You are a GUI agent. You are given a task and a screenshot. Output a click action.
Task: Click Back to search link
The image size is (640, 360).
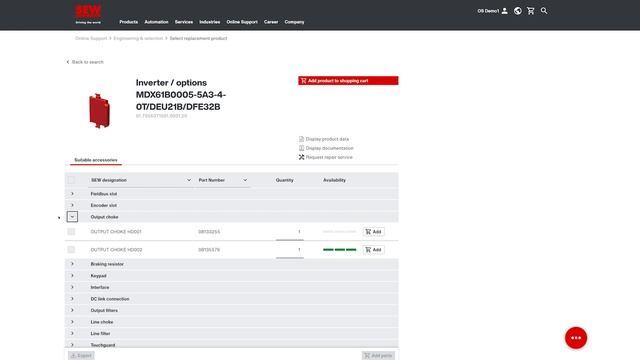(x=85, y=62)
